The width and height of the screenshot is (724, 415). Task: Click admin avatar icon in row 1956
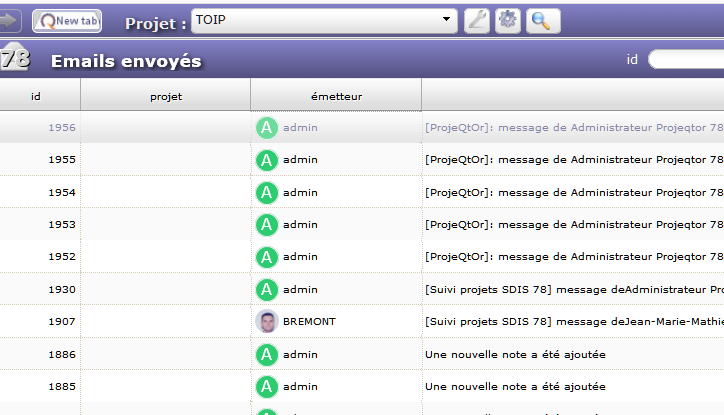pyautogui.click(x=266, y=128)
